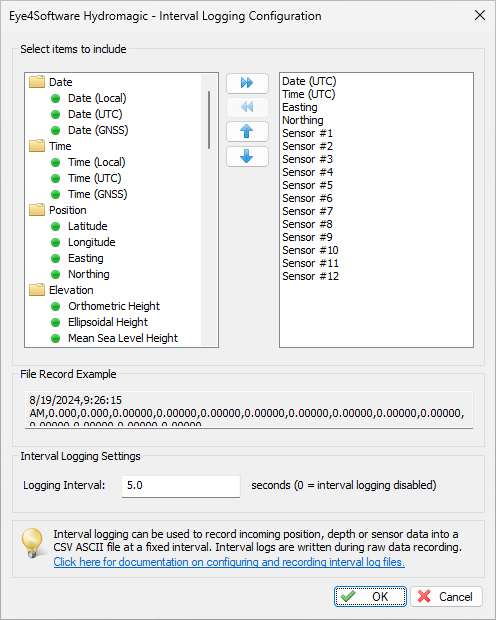The width and height of the screenshot is (496, 620).
Task: Select Date (UTC) in the available items tree
Action: coord(95,114)
